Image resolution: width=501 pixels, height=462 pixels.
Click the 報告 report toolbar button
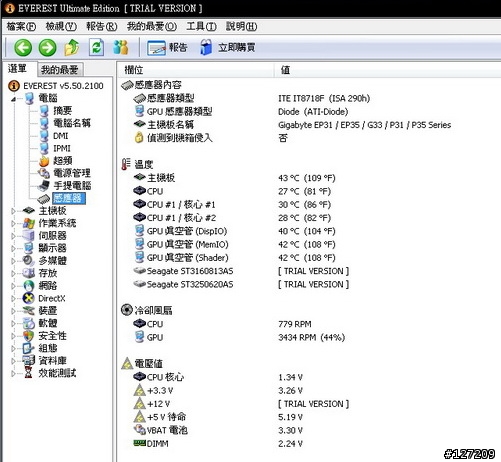[x=167, y=48]
